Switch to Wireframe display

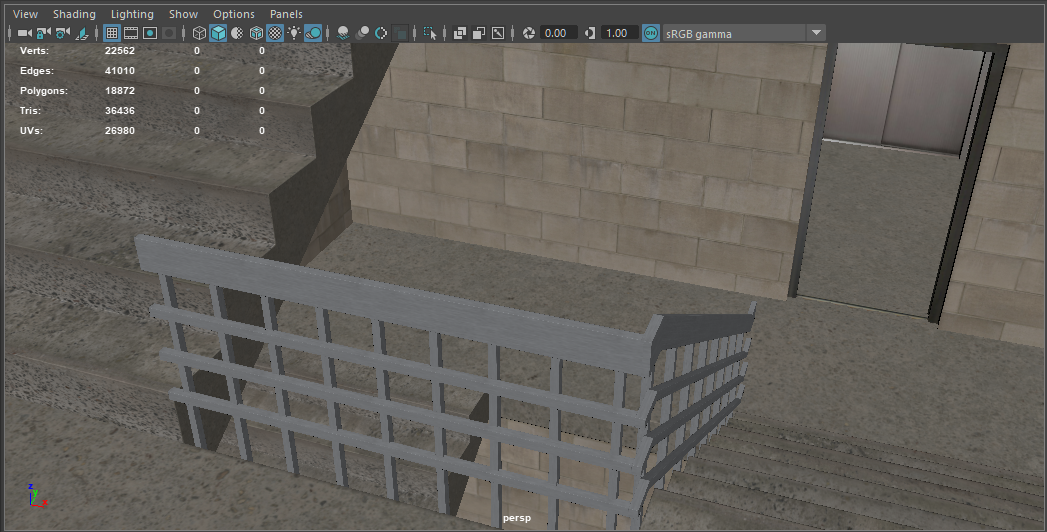click(x=199, y=33)
